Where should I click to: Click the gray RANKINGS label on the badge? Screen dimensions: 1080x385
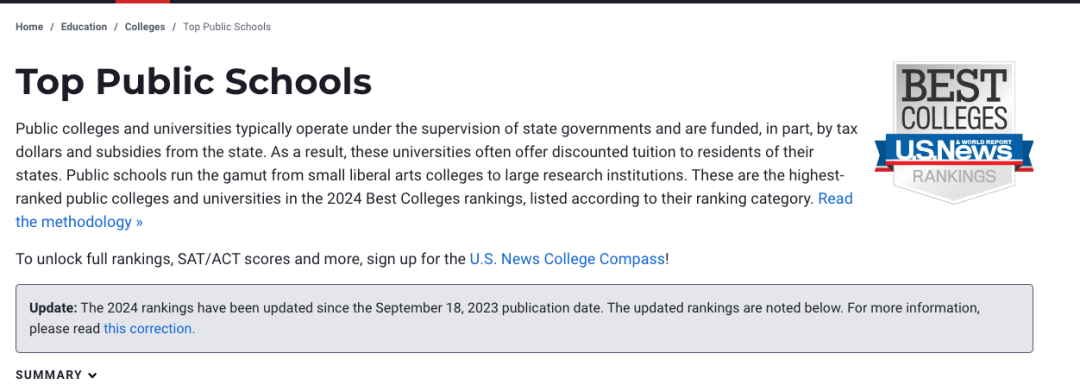click(954, 176)
